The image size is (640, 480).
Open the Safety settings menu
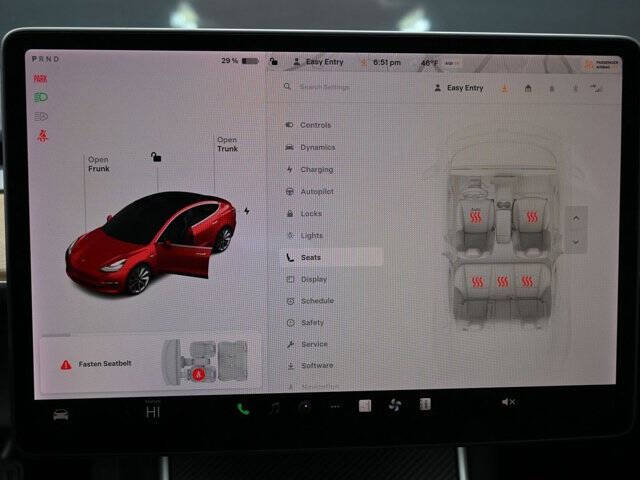305,322
